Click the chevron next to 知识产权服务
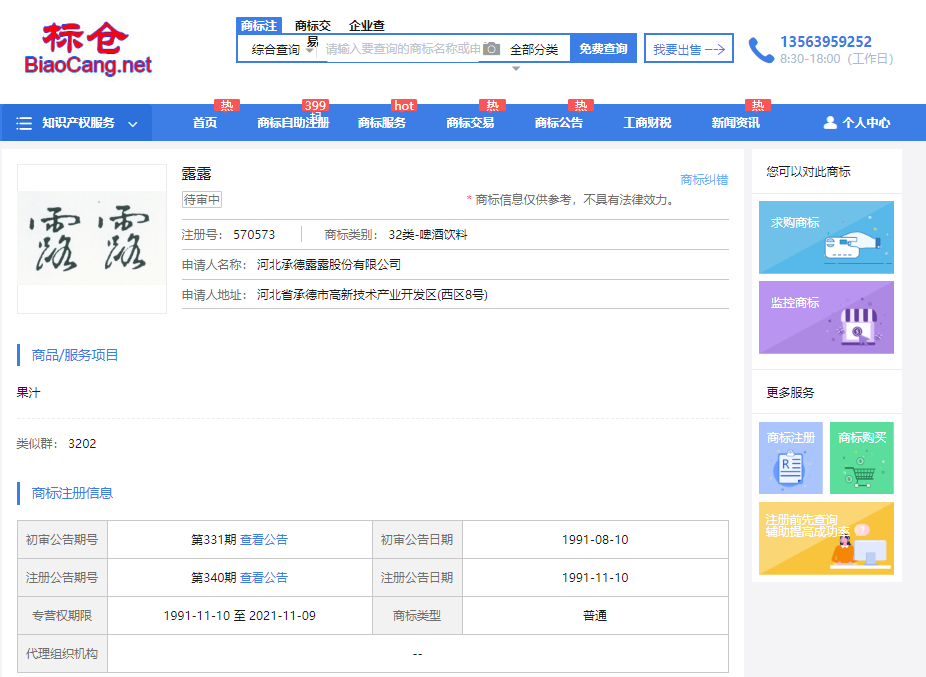Viewport: 926px width, 677px height. click(x=133, y=124)
